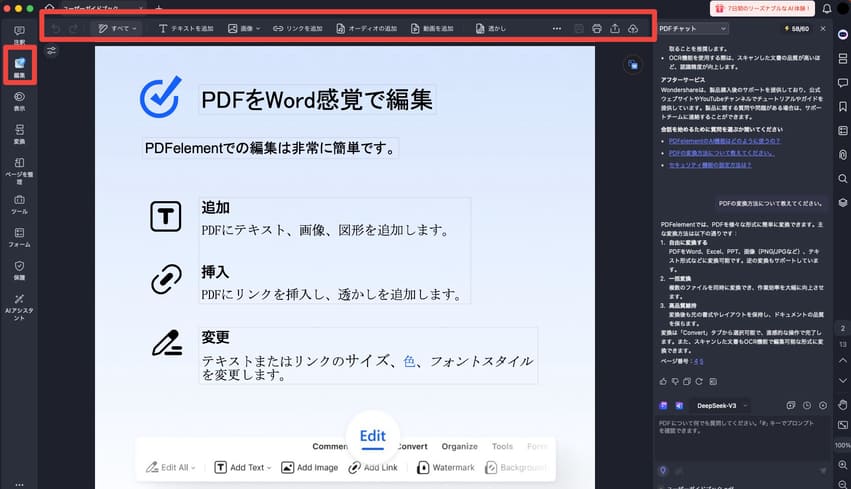The image size is (851, 489).
Task: Click second suggested question link about PDF conversion
Action: click(x=721, y=153)
